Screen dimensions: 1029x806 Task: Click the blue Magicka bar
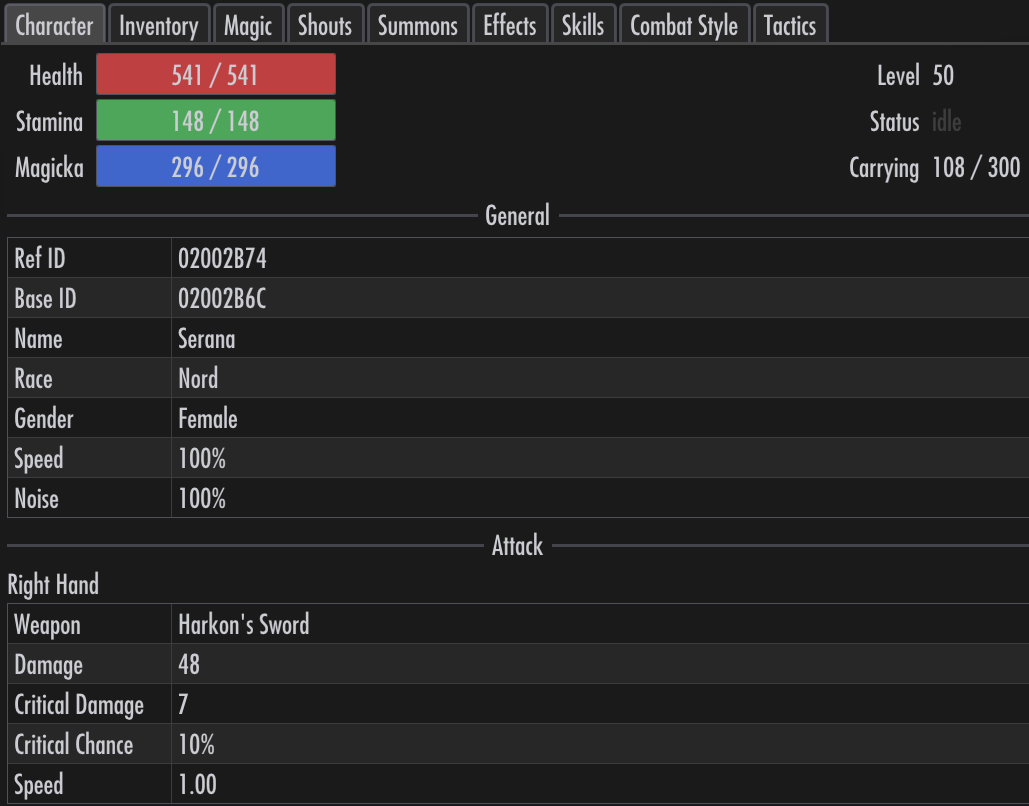(x=216, y=167)
